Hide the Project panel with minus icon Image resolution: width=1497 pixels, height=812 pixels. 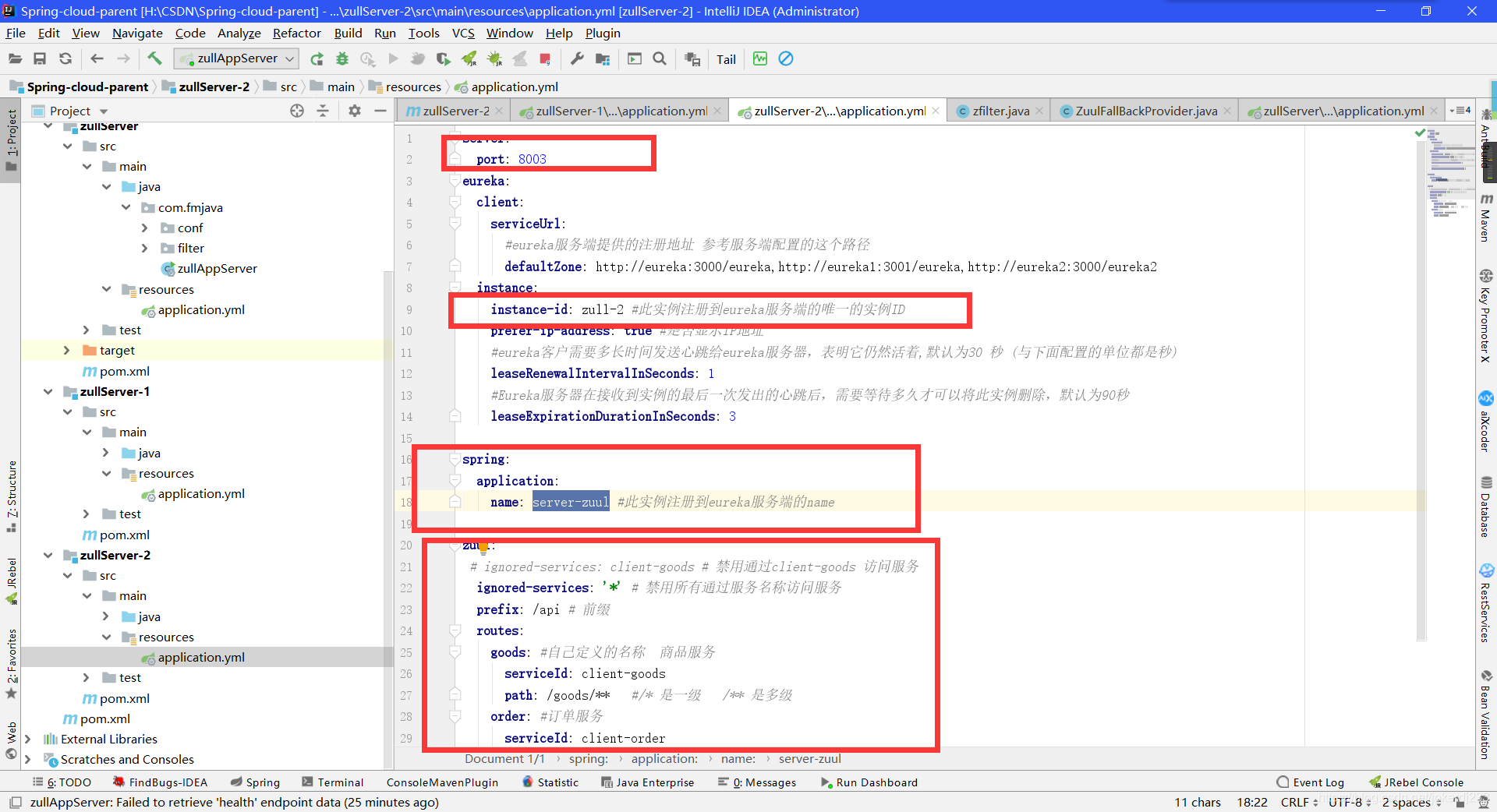380,111
